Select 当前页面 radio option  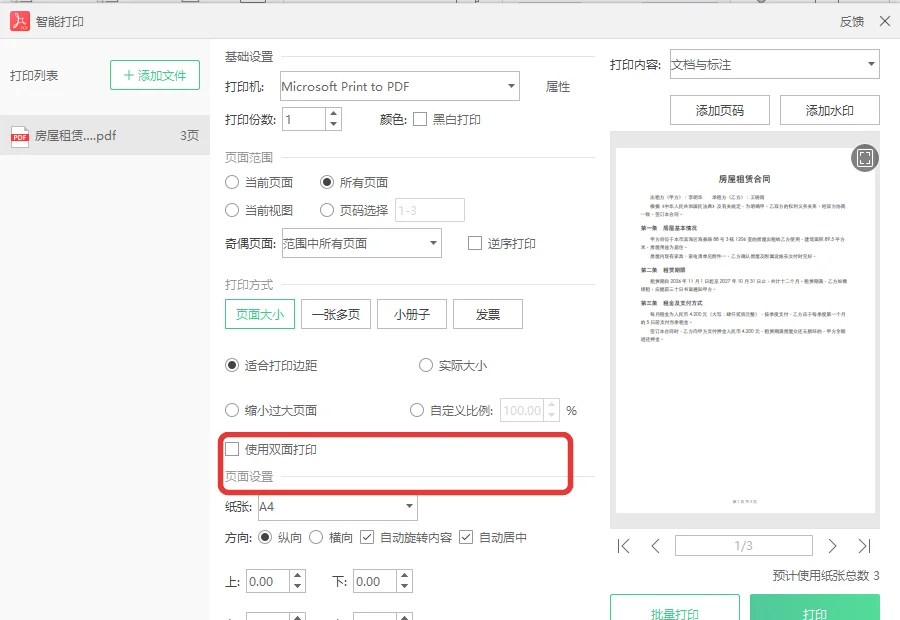tap(232, 183)
